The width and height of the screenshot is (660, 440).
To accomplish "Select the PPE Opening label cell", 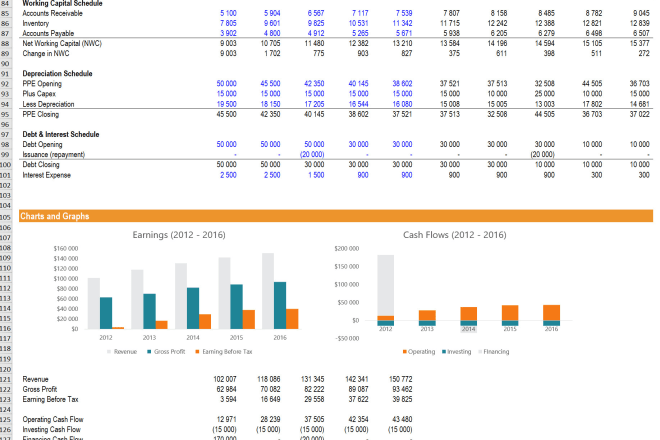I will click(42, 84).
